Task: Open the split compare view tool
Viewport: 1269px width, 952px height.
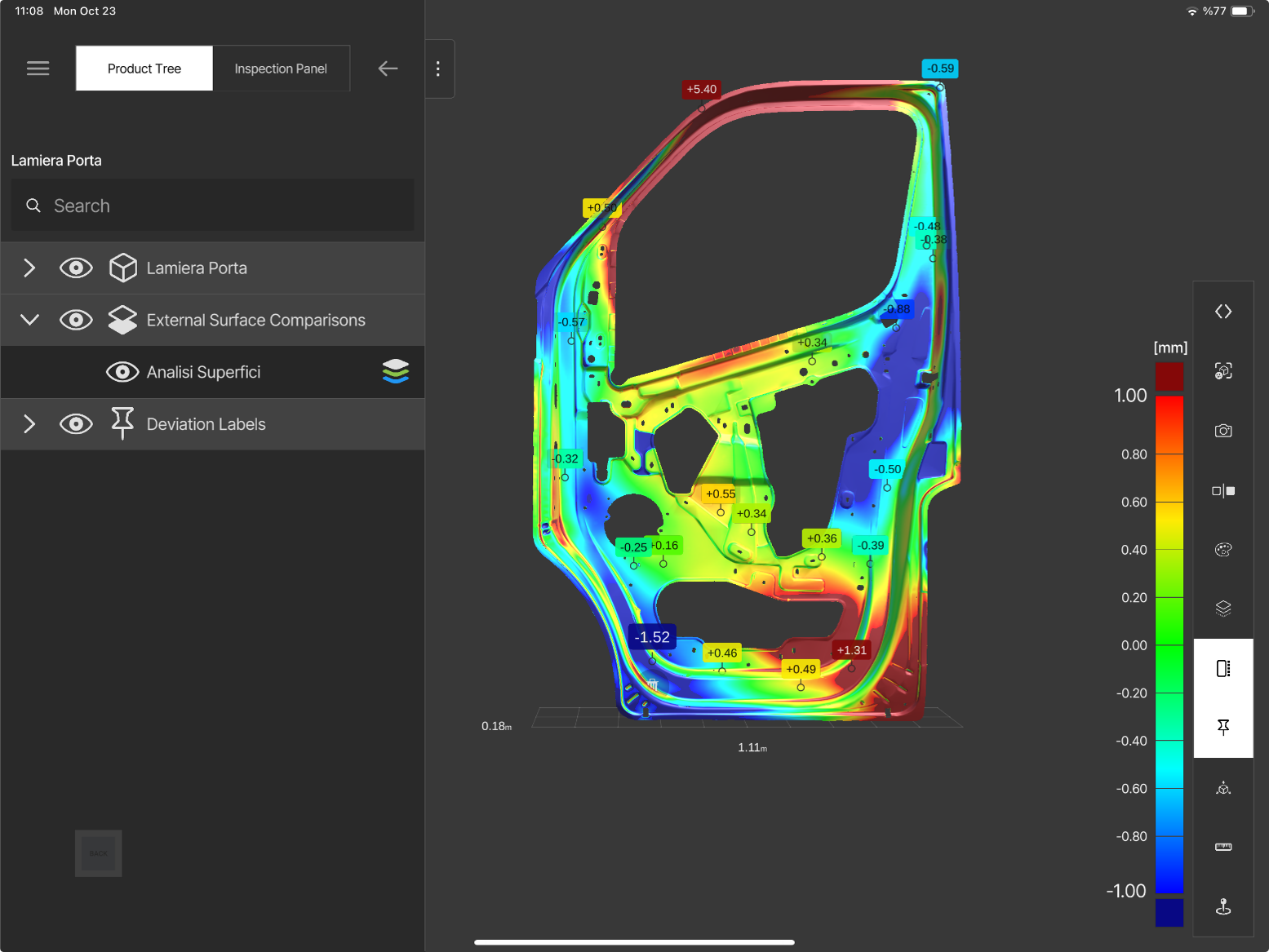Action: click(x=1223, y=490)
